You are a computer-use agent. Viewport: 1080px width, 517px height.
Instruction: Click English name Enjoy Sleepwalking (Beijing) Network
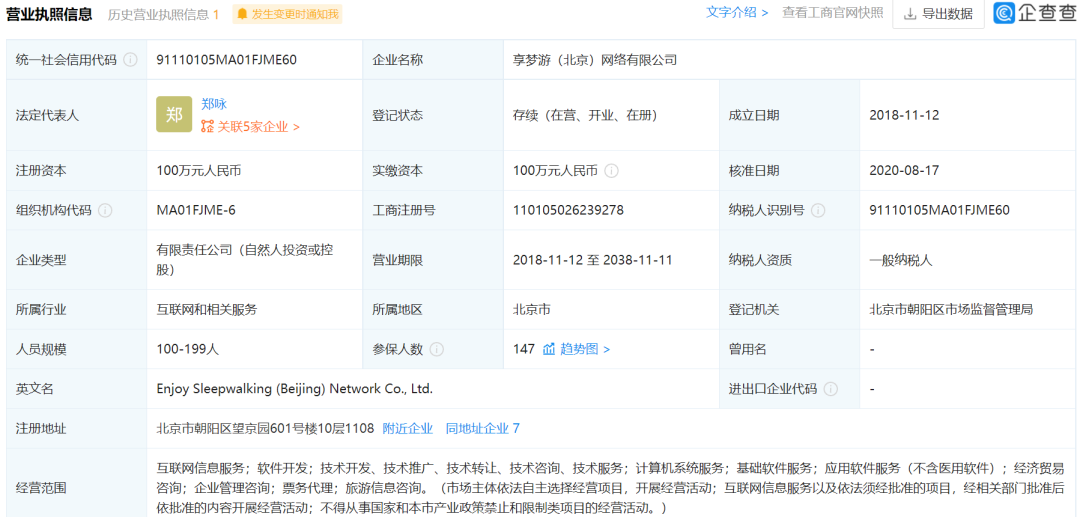click(295, 389)
